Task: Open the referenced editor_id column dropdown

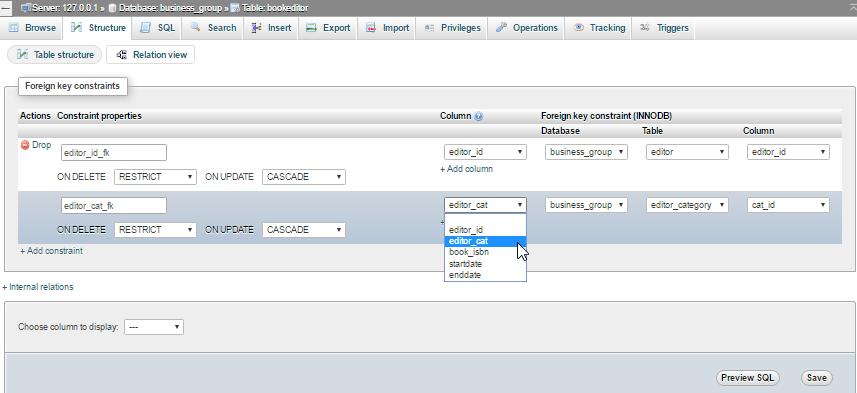Action: click(x=788, y=152)
